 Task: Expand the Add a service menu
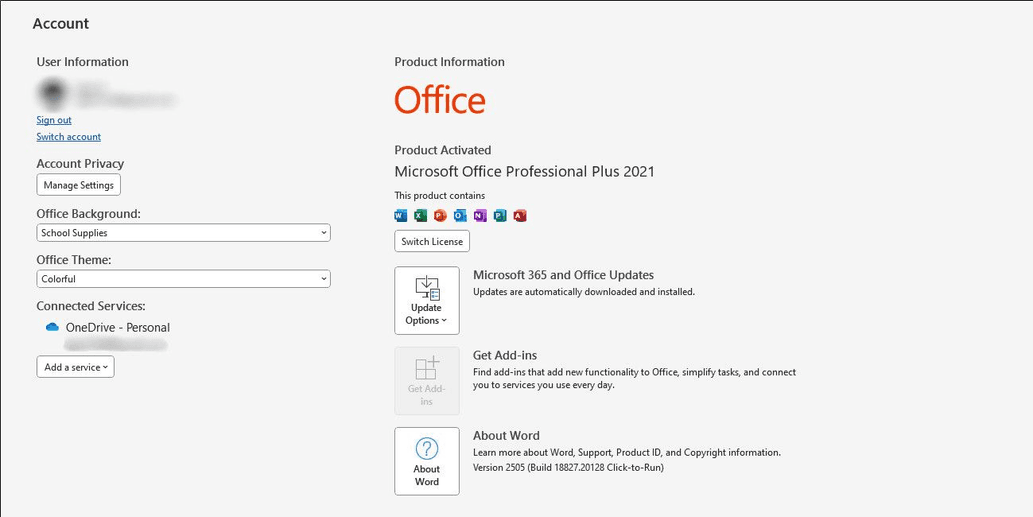[x=76, y=367]
